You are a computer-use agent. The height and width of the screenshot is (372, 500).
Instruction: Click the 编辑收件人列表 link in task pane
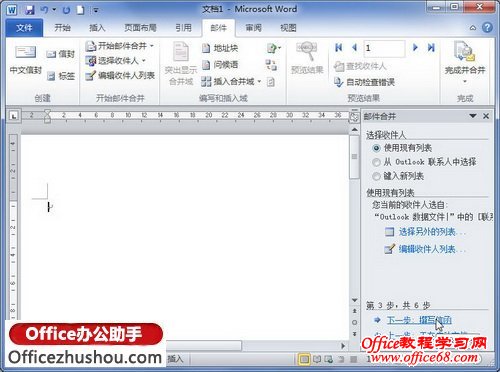(426, 249)
